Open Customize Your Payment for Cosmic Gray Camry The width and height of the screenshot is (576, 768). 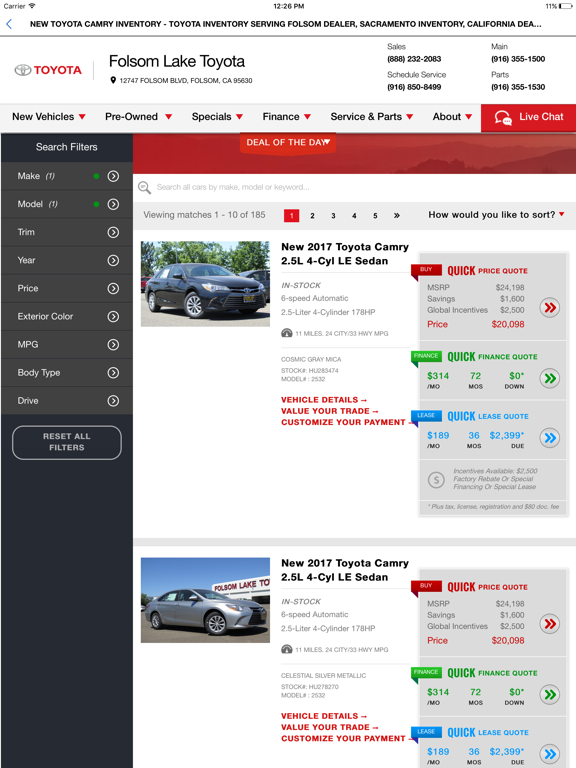347,423
